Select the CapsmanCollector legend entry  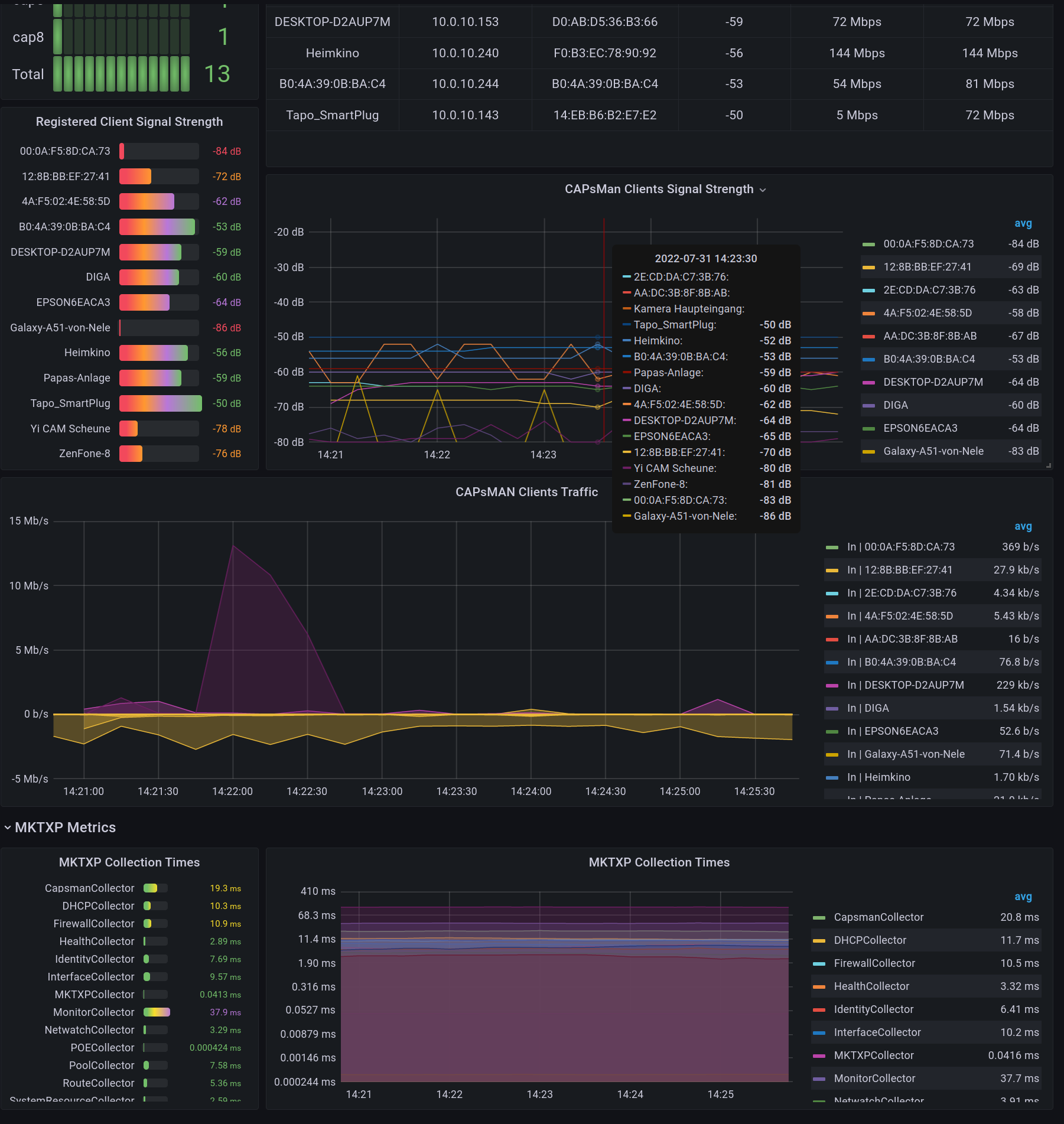[x=878, y=917]
